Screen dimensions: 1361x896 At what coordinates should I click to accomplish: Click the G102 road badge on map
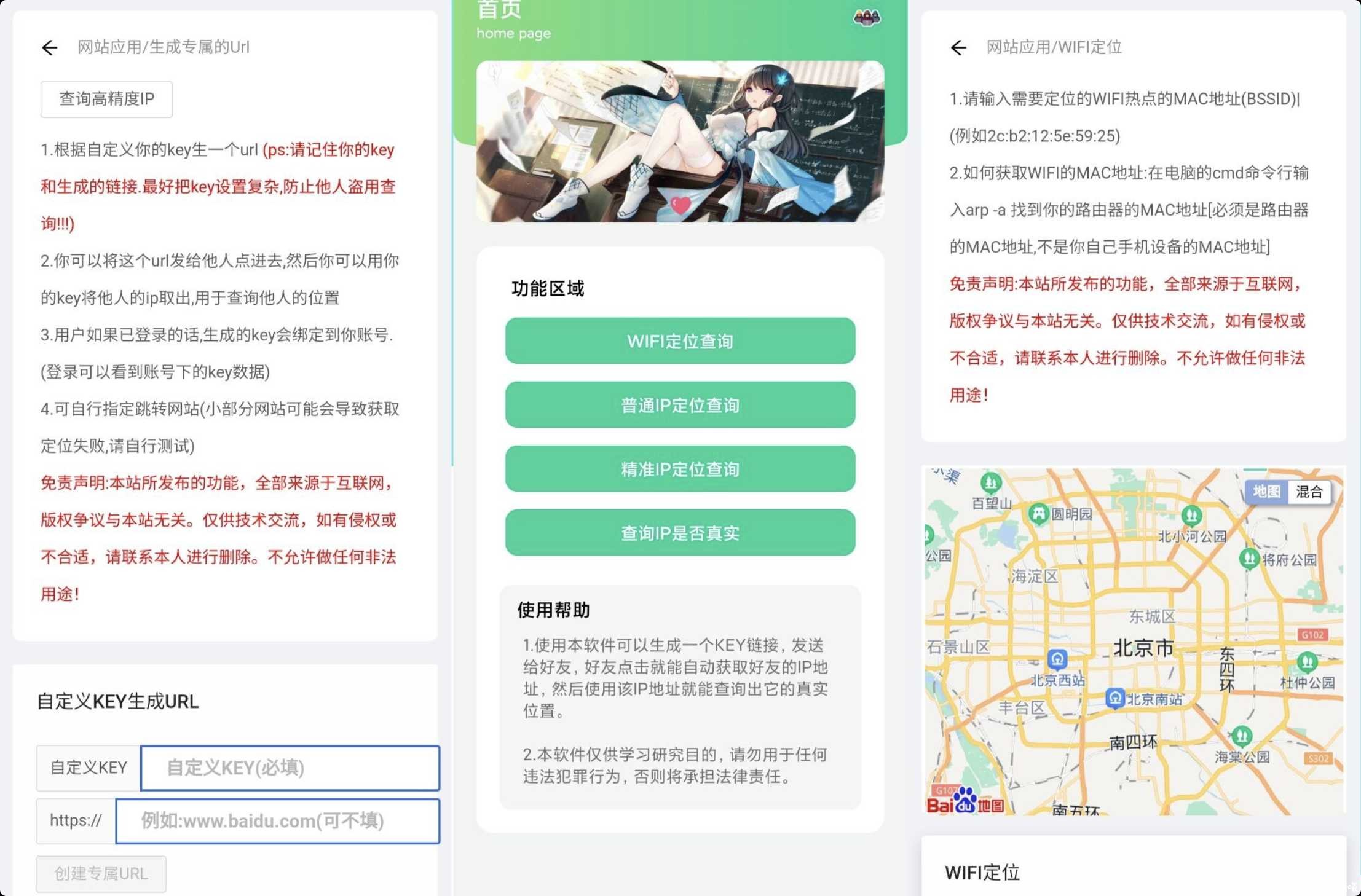[x=1312, y=635]
